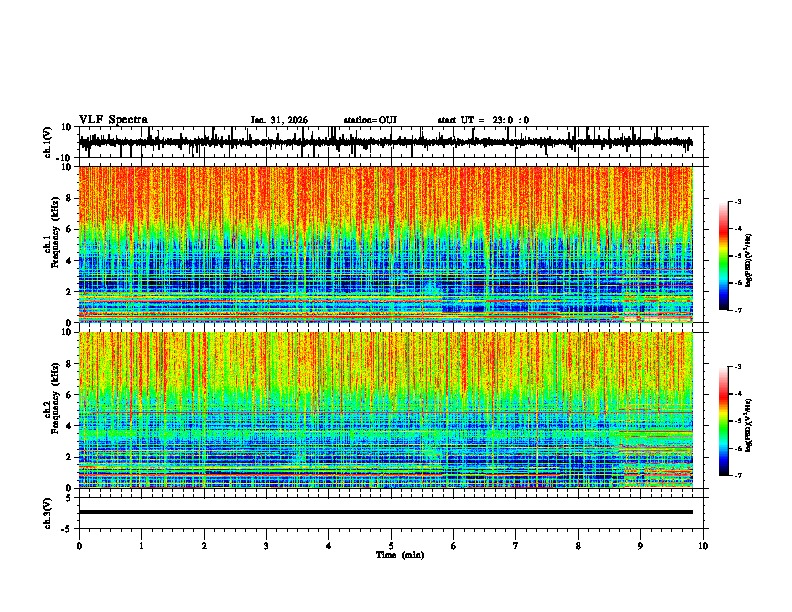Click the time axis tick label "3"
Screen dimensions: 792x612
coord(266,546)
